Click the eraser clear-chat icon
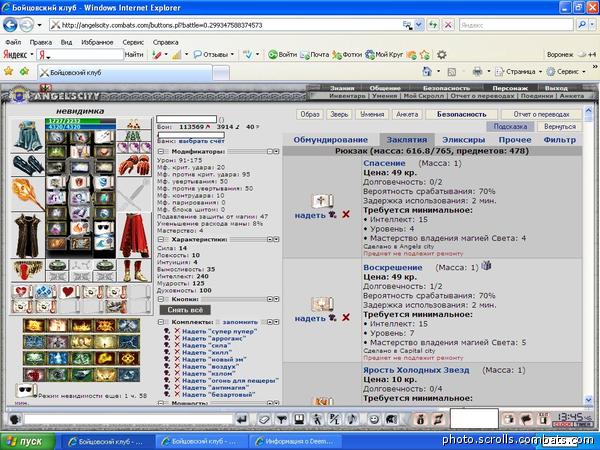Viewport: 600px width, 450px height. pos(264,420)
